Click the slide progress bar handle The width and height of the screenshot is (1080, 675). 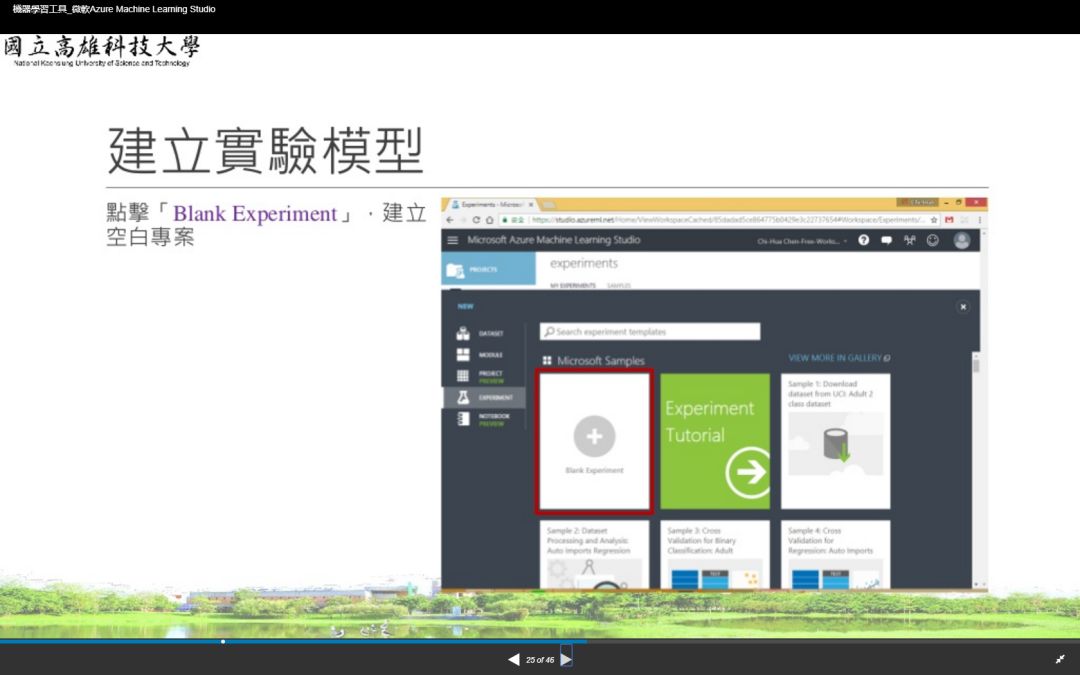[223, 641]
